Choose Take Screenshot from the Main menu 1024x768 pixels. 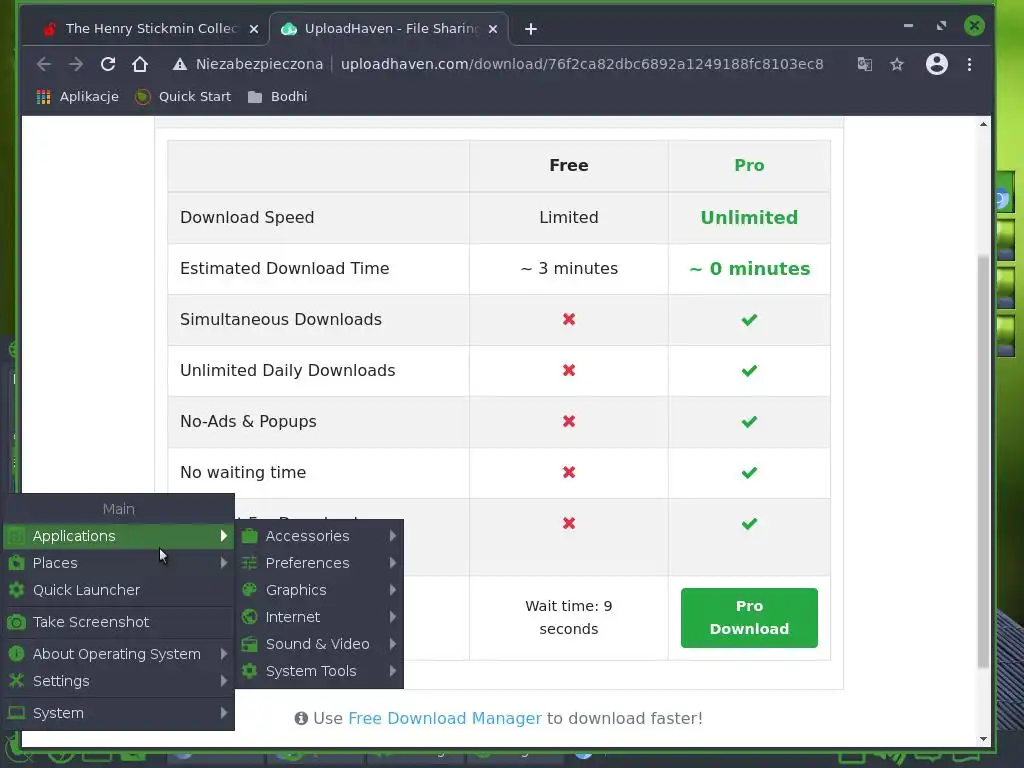coord(118,622)
